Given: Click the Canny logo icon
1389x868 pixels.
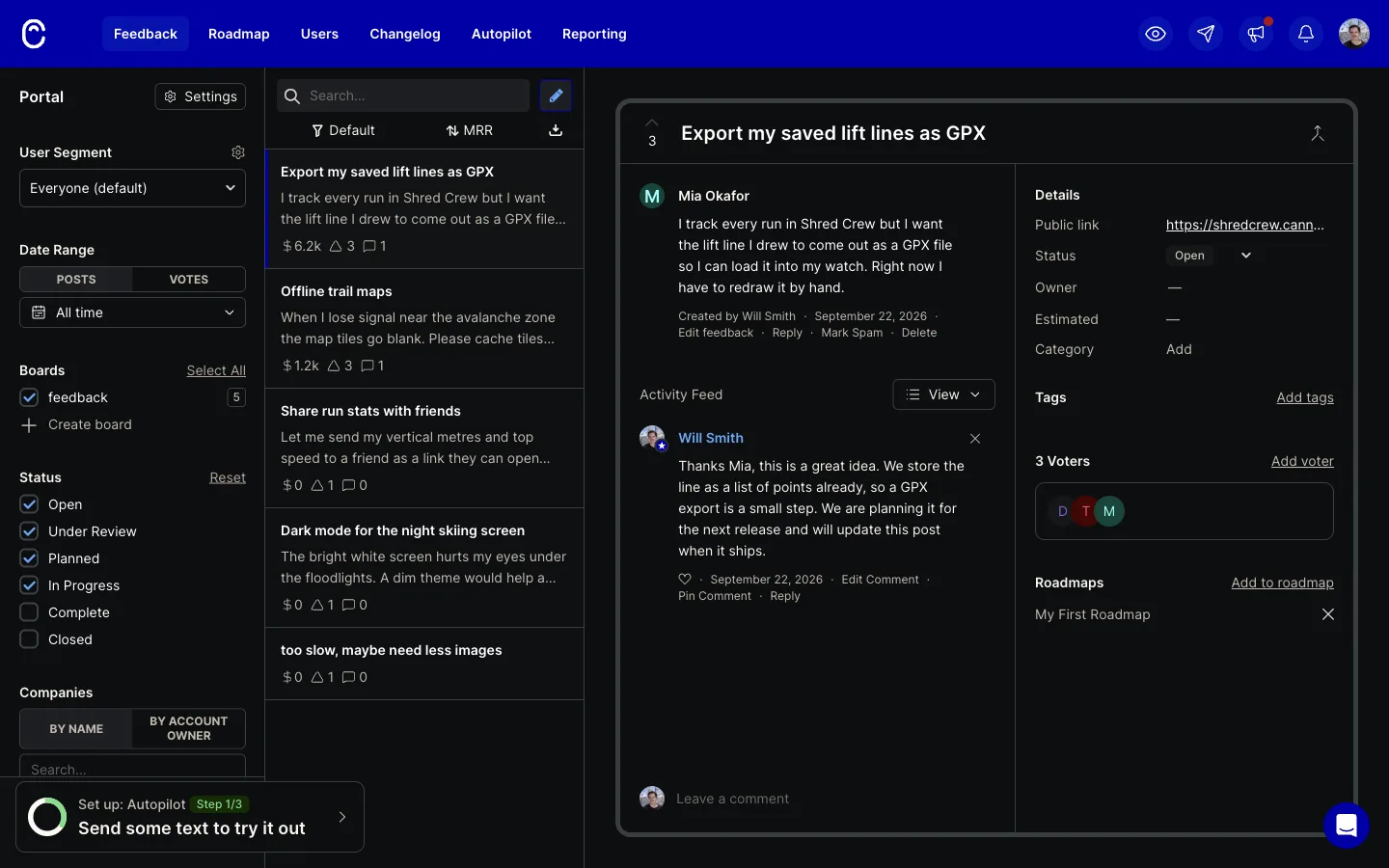Looking at the screenshot, I should (x=34, y=34).
